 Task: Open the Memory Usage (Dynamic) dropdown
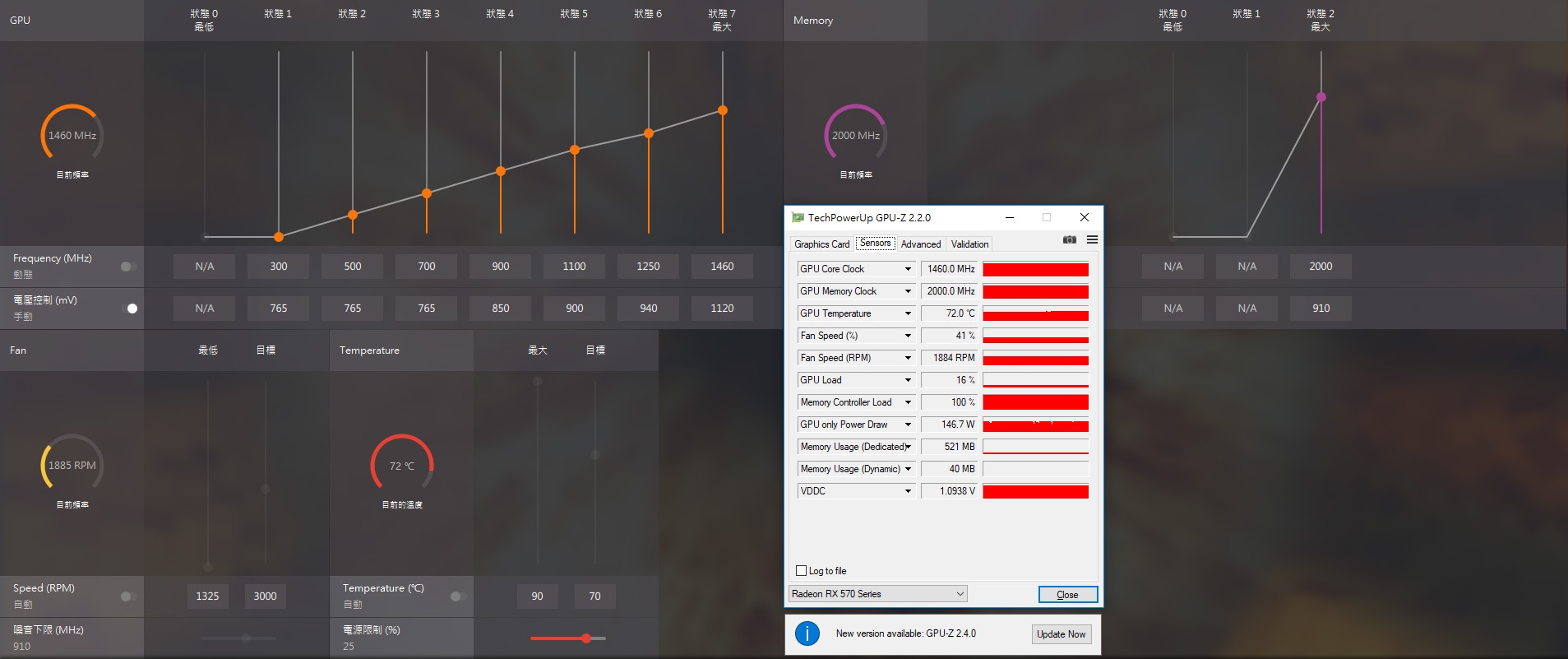pyautogui.click(x=908, y=469)
